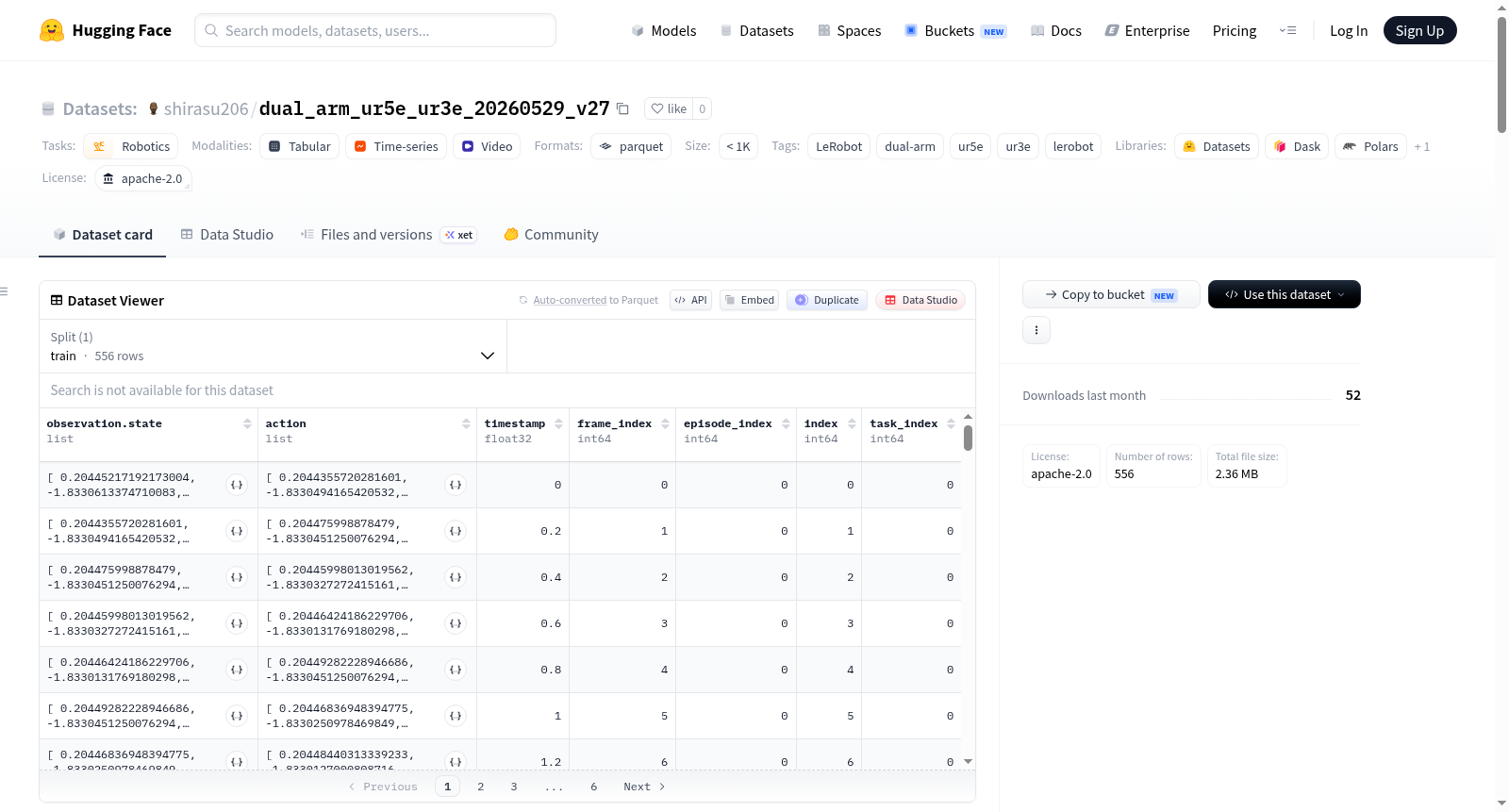
Task: Sort by the episode_index column arrows
Action: (786, 423)
